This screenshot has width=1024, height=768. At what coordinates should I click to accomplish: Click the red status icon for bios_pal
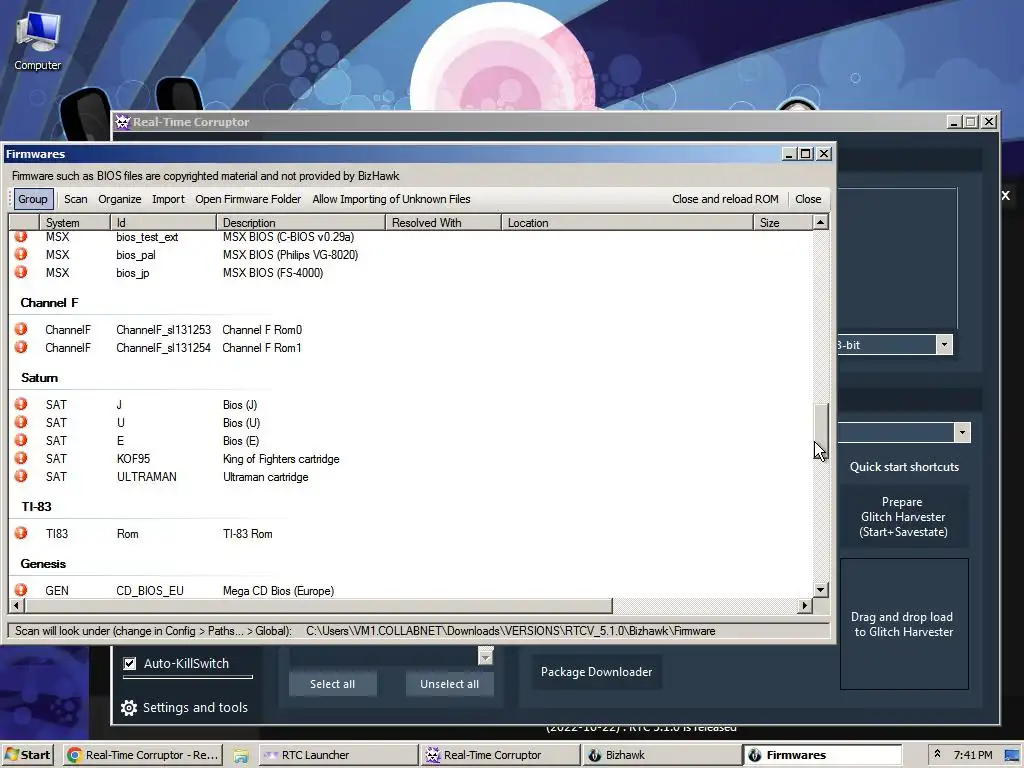(21, 254)
